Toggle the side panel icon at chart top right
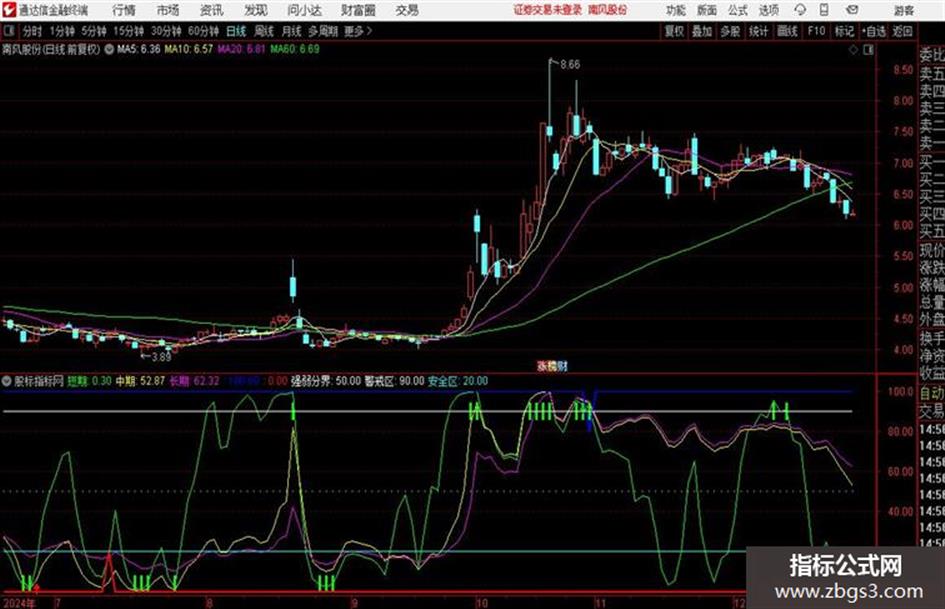 [x=868, y=50]
